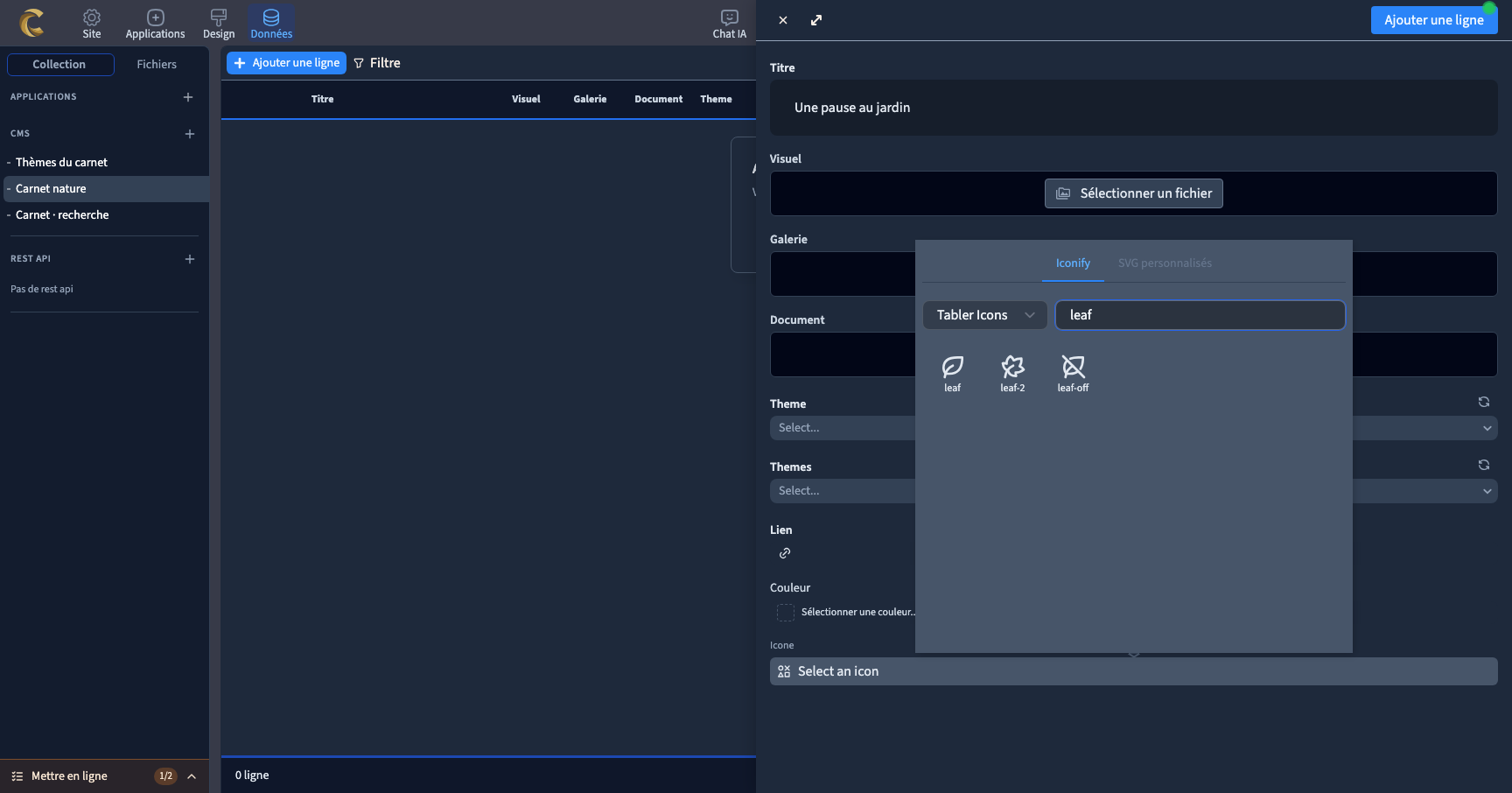Open Carnet · recherche collection
Image resolution: width=1512 pixels, height=793 pixels.
[x=62, y=215]
